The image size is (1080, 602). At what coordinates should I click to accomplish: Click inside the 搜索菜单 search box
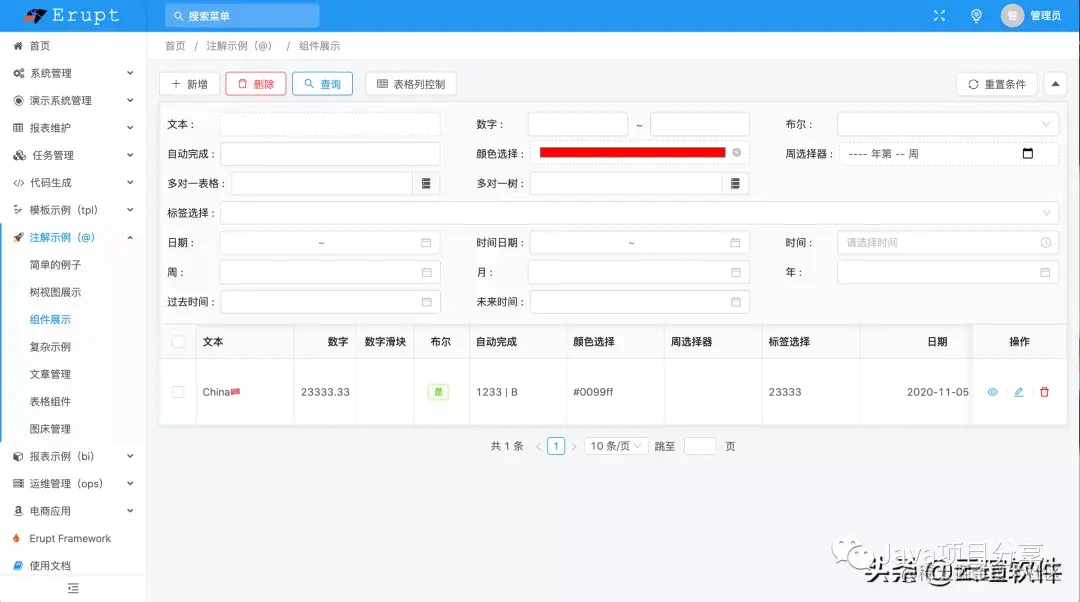pyautogui.click(x=240, y=15)
